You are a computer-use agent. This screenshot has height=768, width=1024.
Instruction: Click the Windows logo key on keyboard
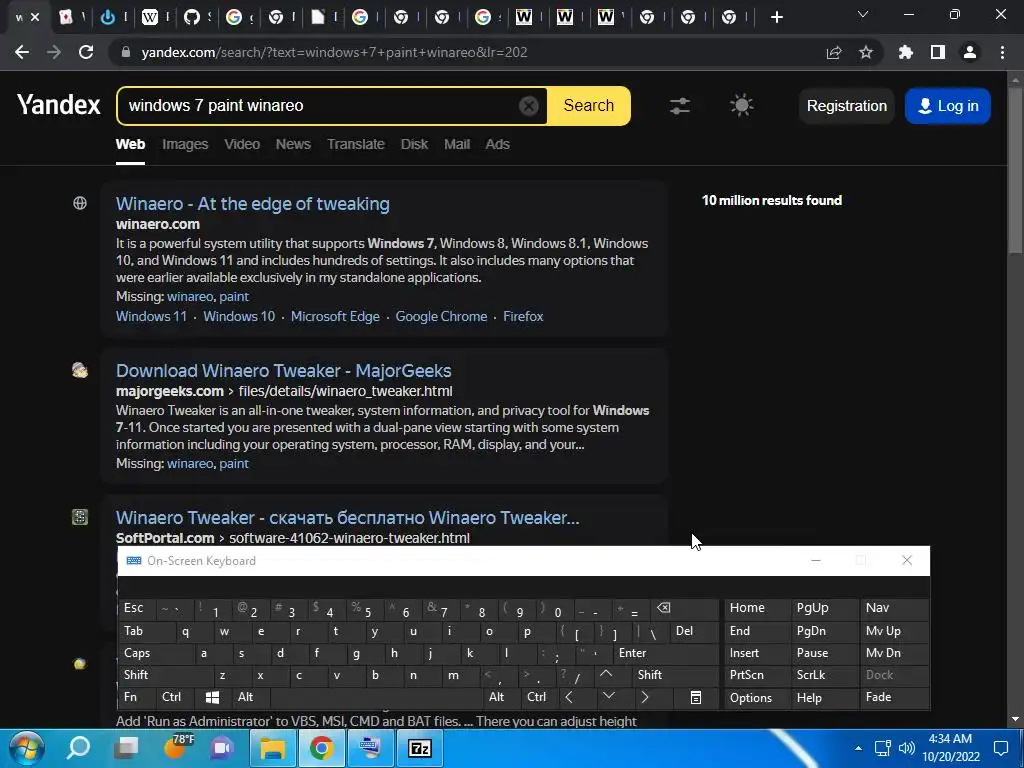click(x=212, y=697)
